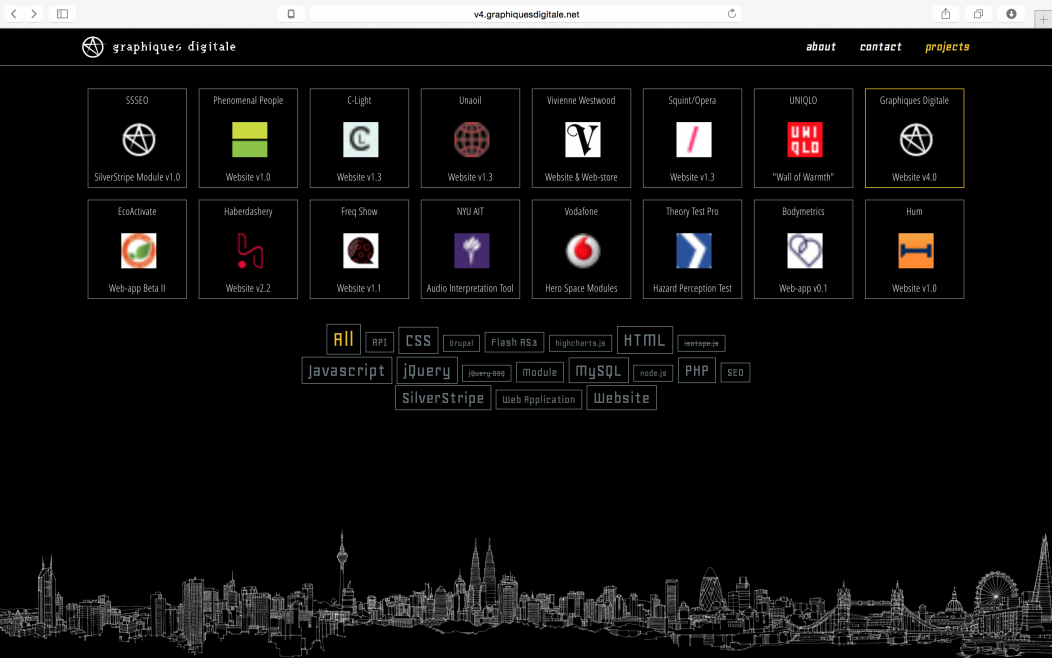Click the "Wall of Warmth" caption
Image resolution: width=1052 pixels, height=658 pixels.
pyautogui.click(x=803, y=177)
